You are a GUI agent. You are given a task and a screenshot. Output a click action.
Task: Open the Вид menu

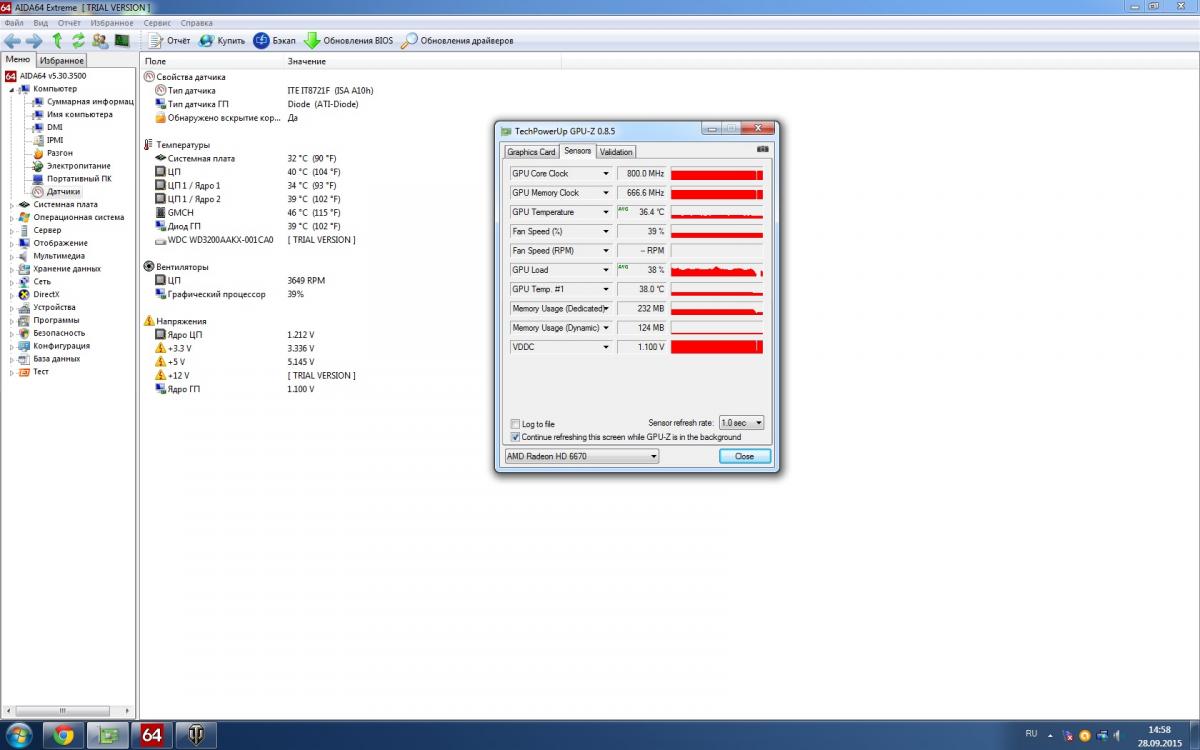[x=40, y=22]
